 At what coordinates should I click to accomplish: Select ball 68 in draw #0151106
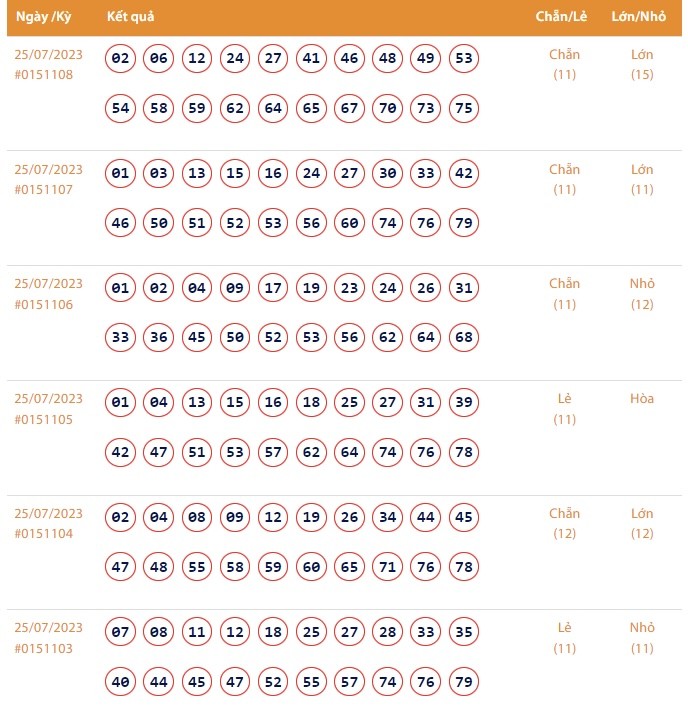[x=463, y=338]
